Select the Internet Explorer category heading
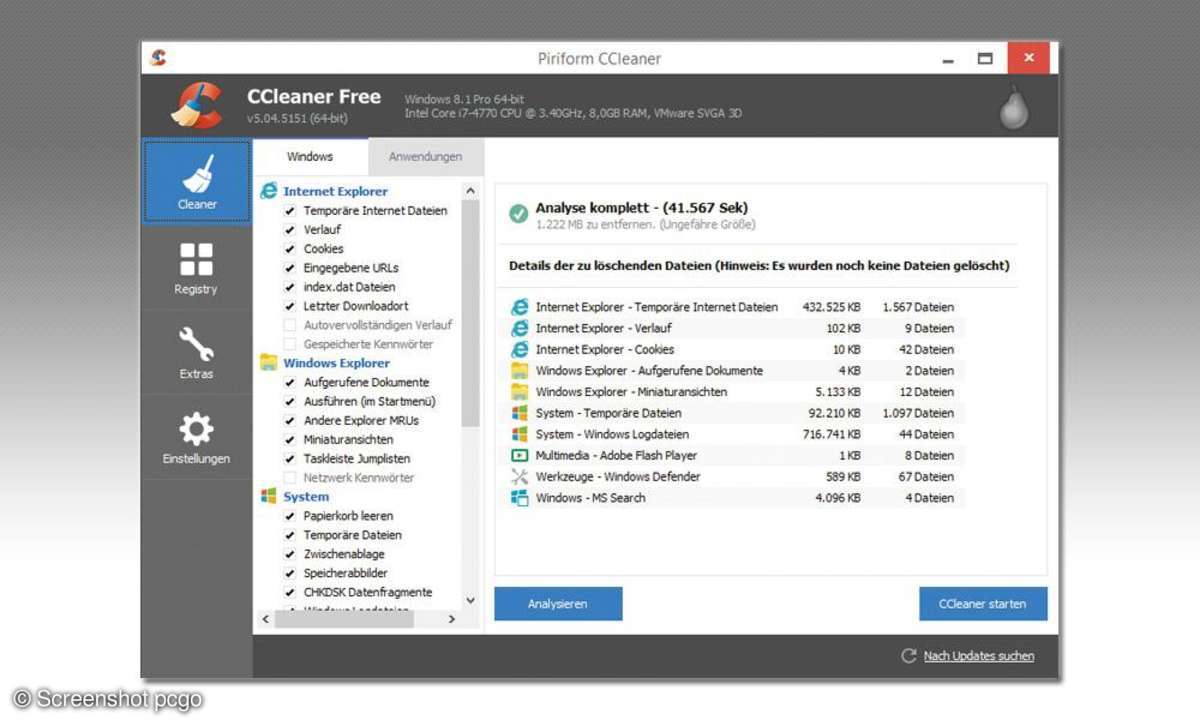This screenshot has width=1200, height=720. tap(335, 191)
